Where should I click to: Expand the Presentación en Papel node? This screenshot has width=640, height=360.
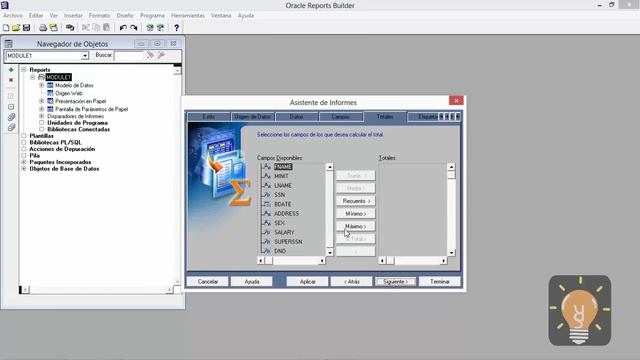41,101
